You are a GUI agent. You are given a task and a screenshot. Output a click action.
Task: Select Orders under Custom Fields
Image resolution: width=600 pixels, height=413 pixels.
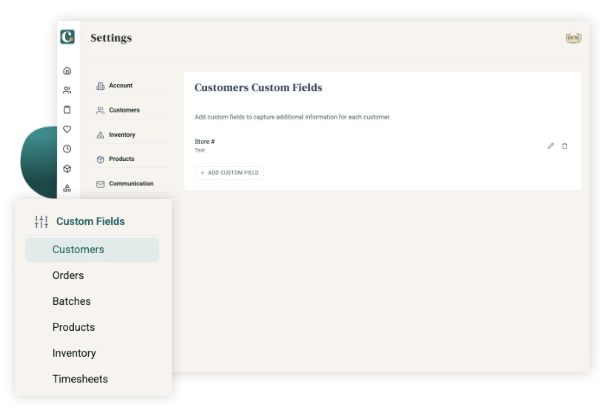pyautogui.click(x=68, y=275)
